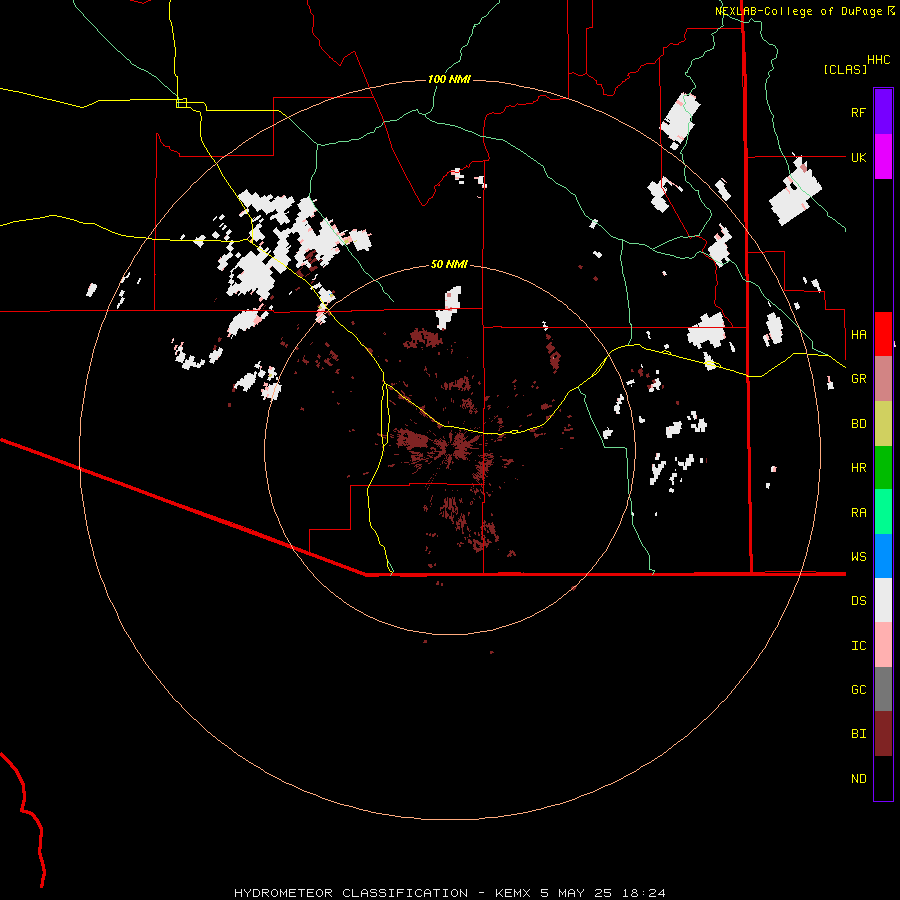Click the [CLAS] units label

coord(845,69)
